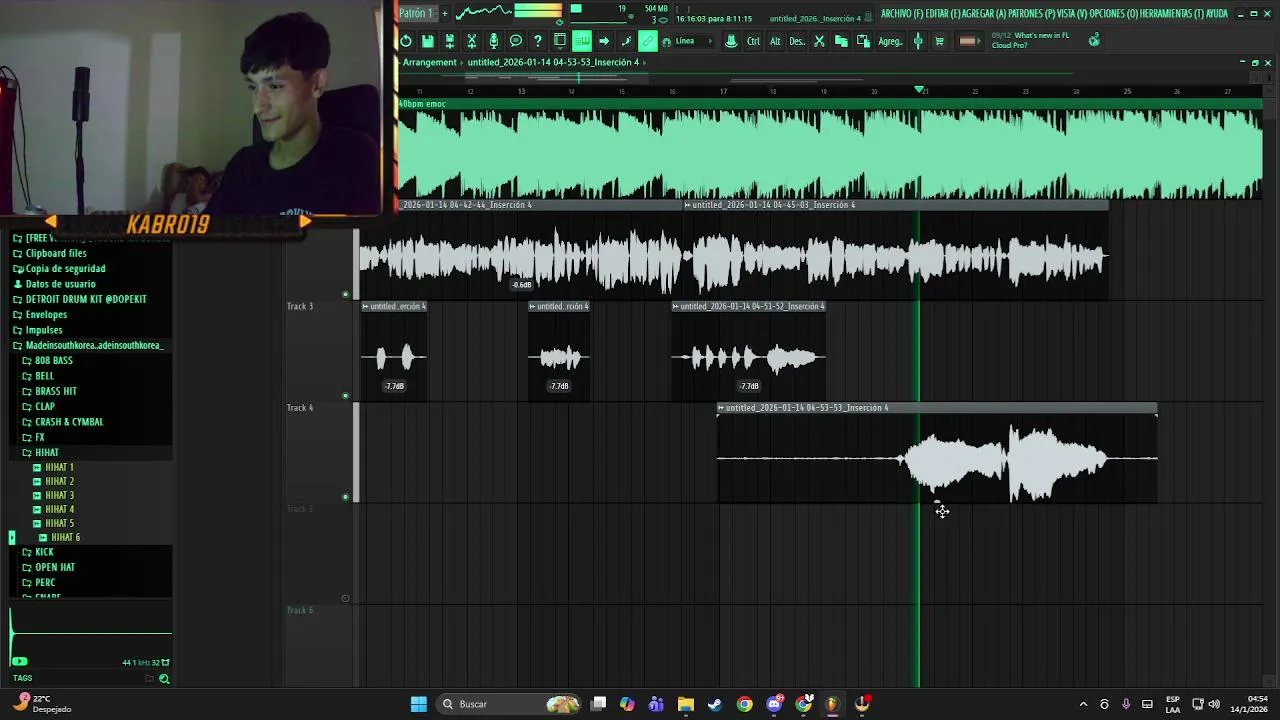
Task: Select the HIHAT 3 sample
Action: [x=59, y=495]
